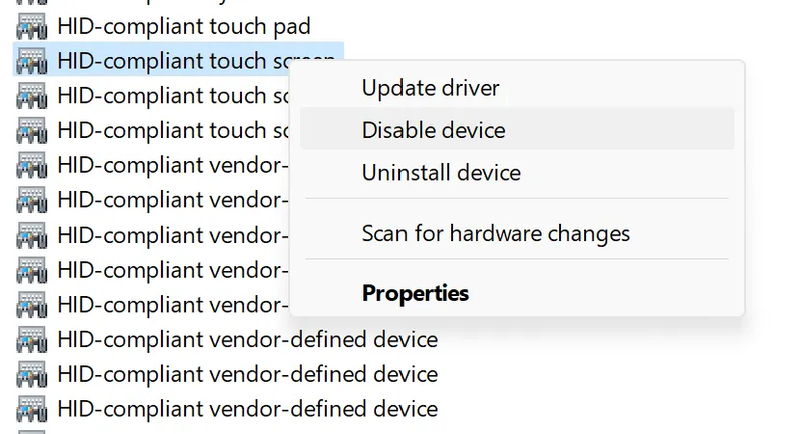This screenshot has height=434, width=800.
Task: Select the third HID-compliant touch screen label
Action: click(173, 130)
